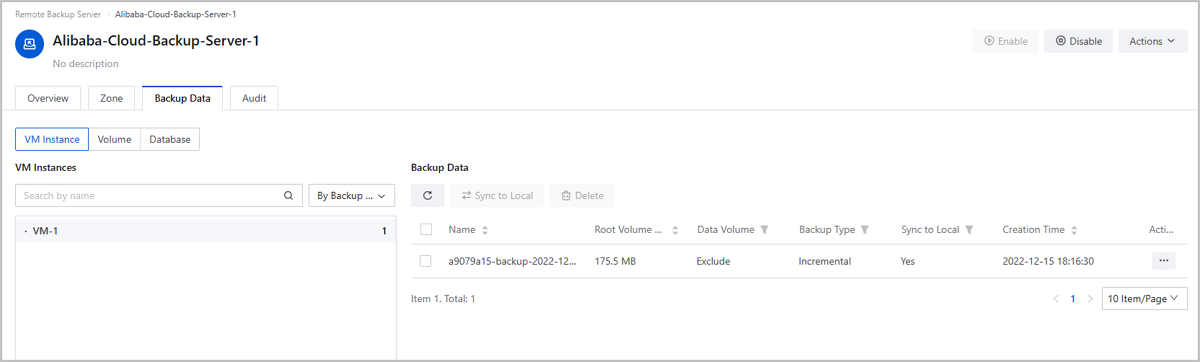Click the Sync to Local column filter icon
The image size is (1200, 362).
[x=969, y=230]
